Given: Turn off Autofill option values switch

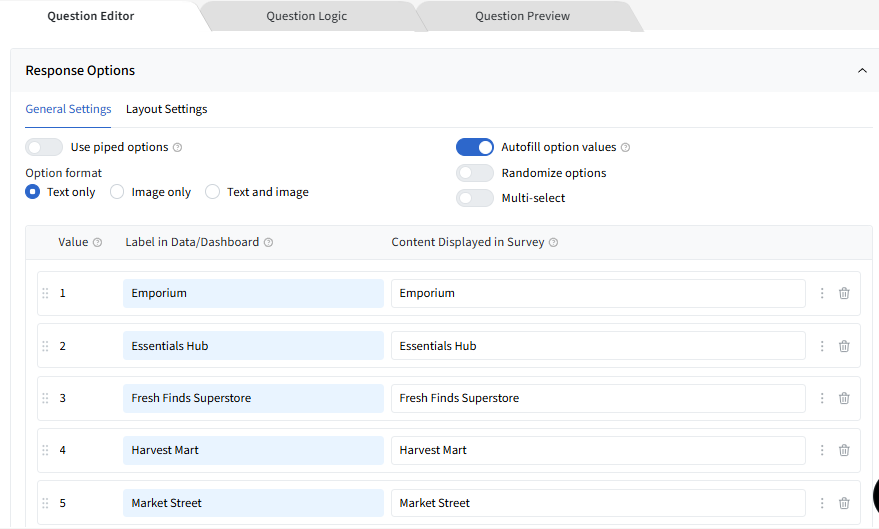Looking at the screenshot, I should coord(475,147).
